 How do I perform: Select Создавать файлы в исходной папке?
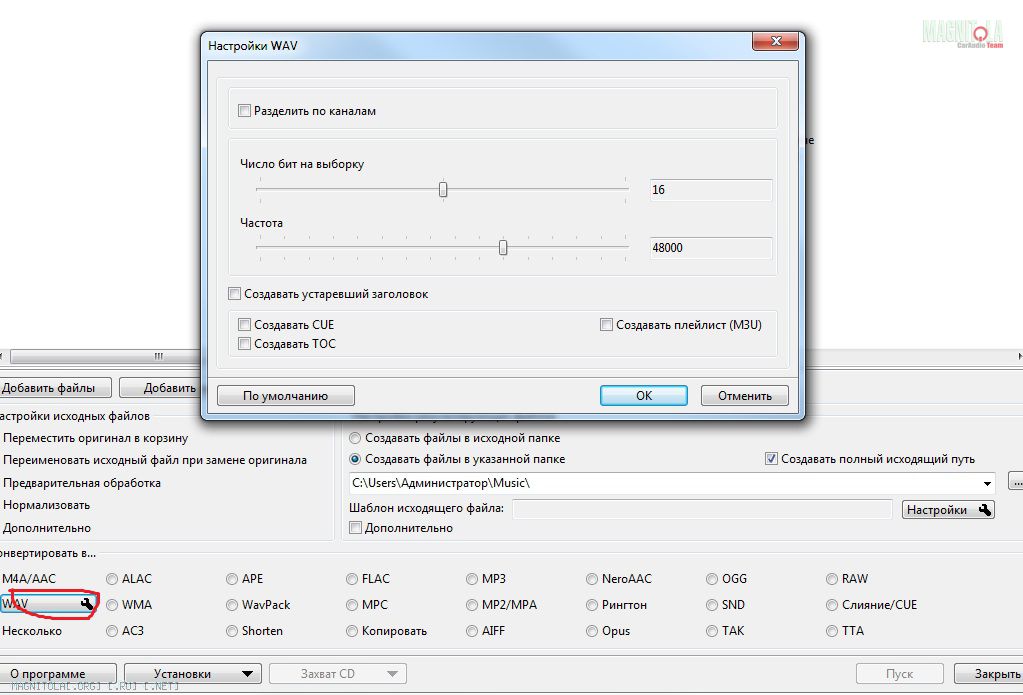pyautogui.click(x=355, y=438)
